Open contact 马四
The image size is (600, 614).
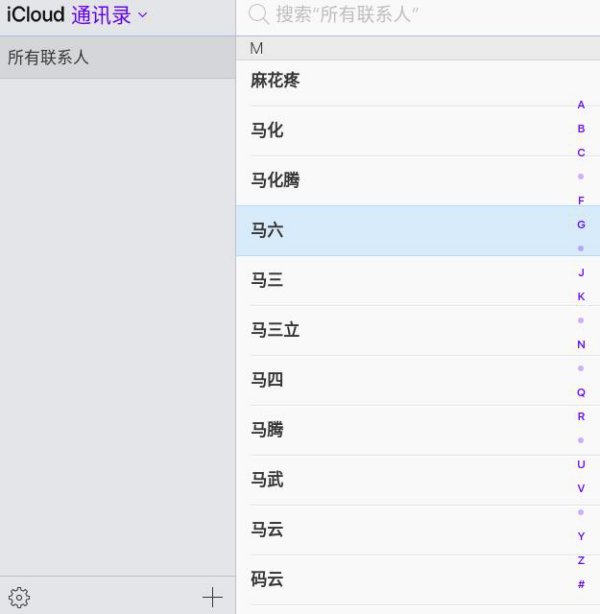[418, 380]
